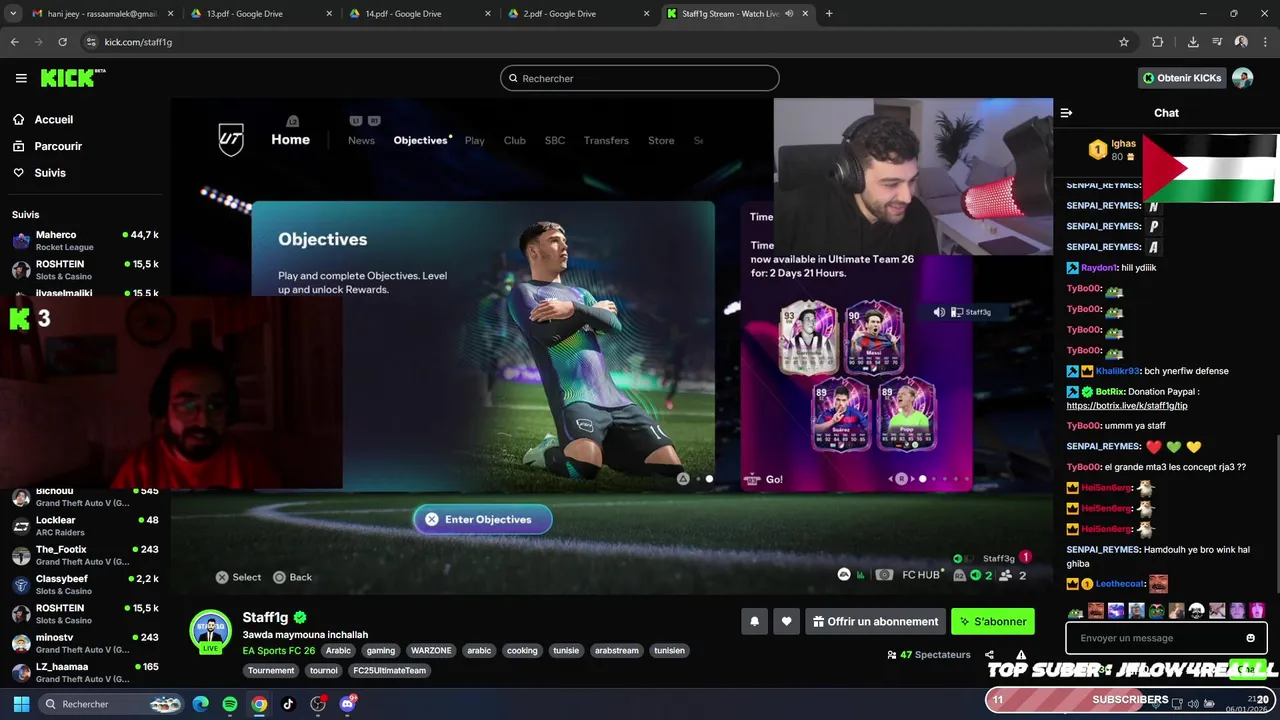
Task: View site information icon in address bar
Action: [x=91, y=42]
